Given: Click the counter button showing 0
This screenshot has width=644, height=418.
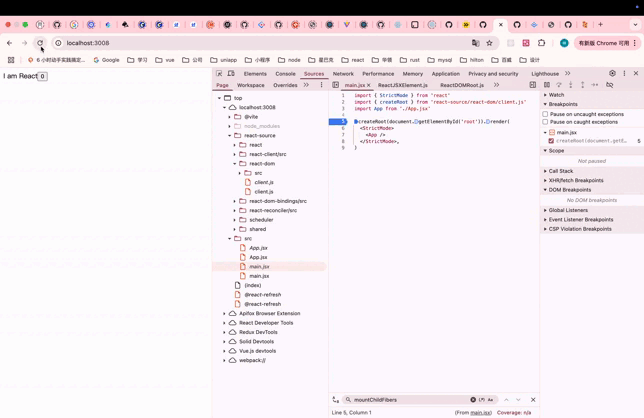Looking at the screenshot, I should 42,76.
